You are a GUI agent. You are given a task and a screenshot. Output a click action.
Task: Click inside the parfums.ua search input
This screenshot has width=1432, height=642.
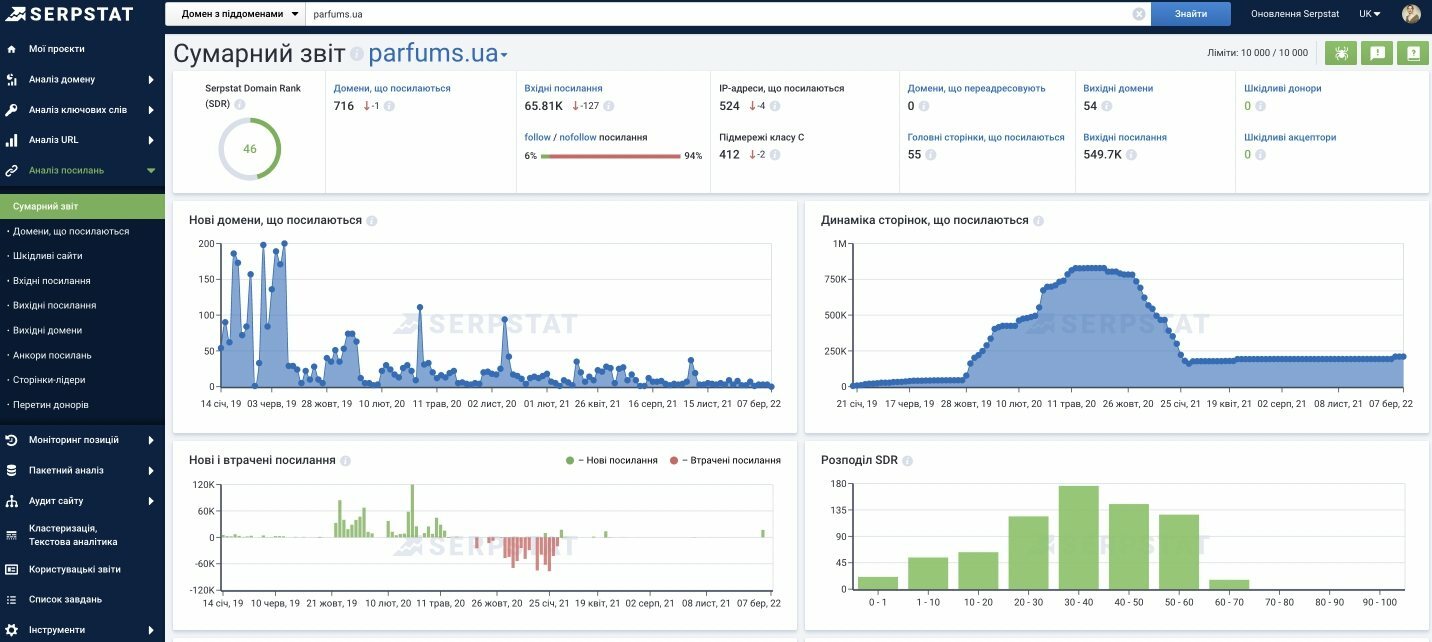tap(718, 14)
